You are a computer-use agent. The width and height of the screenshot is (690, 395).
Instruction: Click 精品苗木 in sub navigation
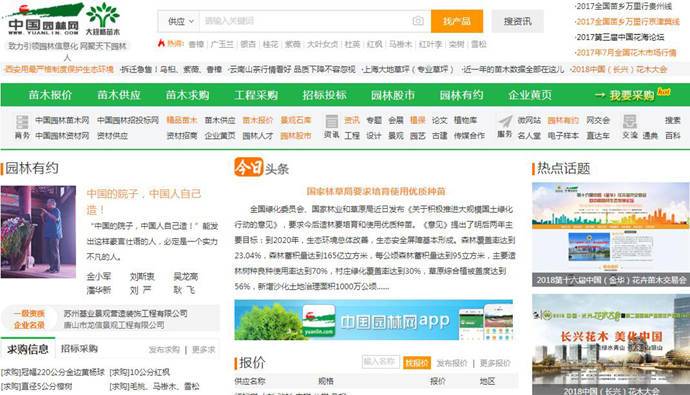pos(182,120)
